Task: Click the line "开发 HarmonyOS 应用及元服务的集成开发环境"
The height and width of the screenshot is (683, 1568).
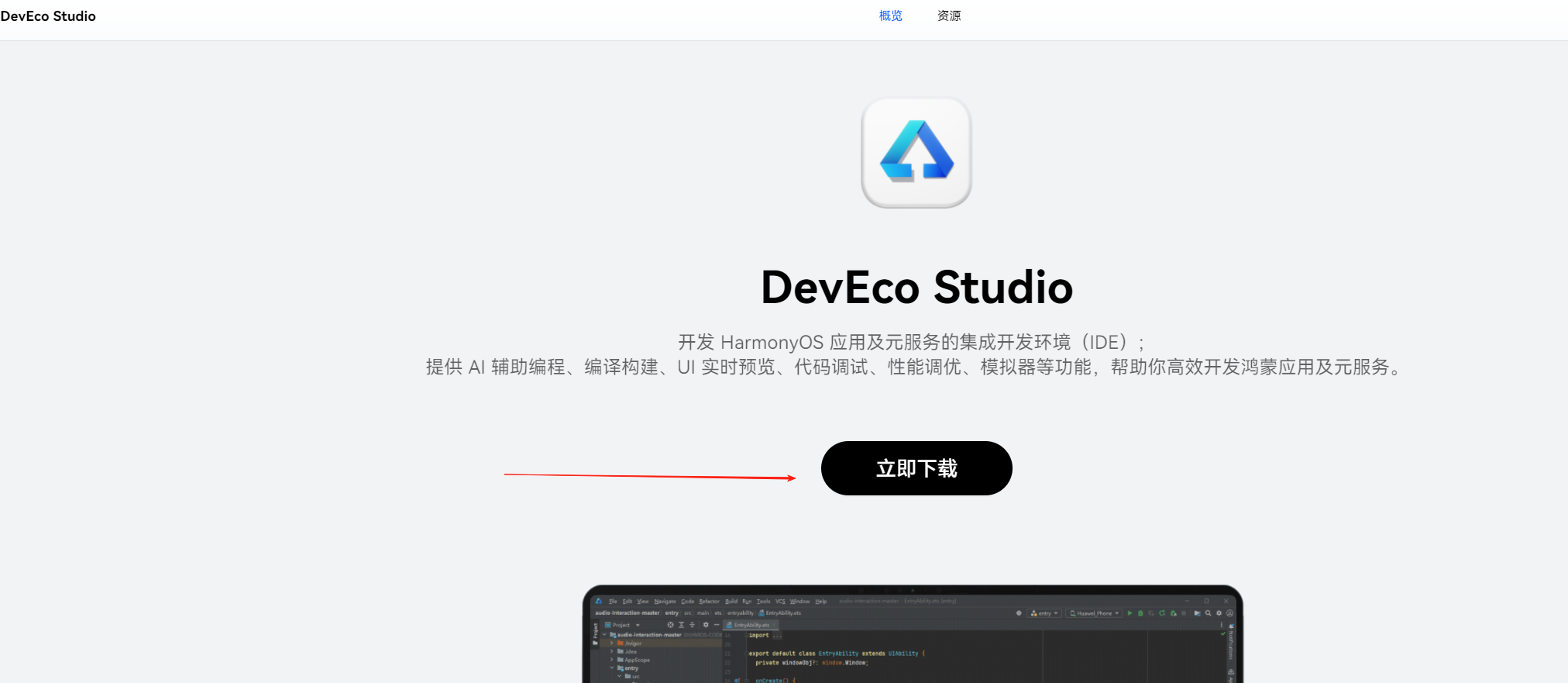Action: [x=912, y=342]
